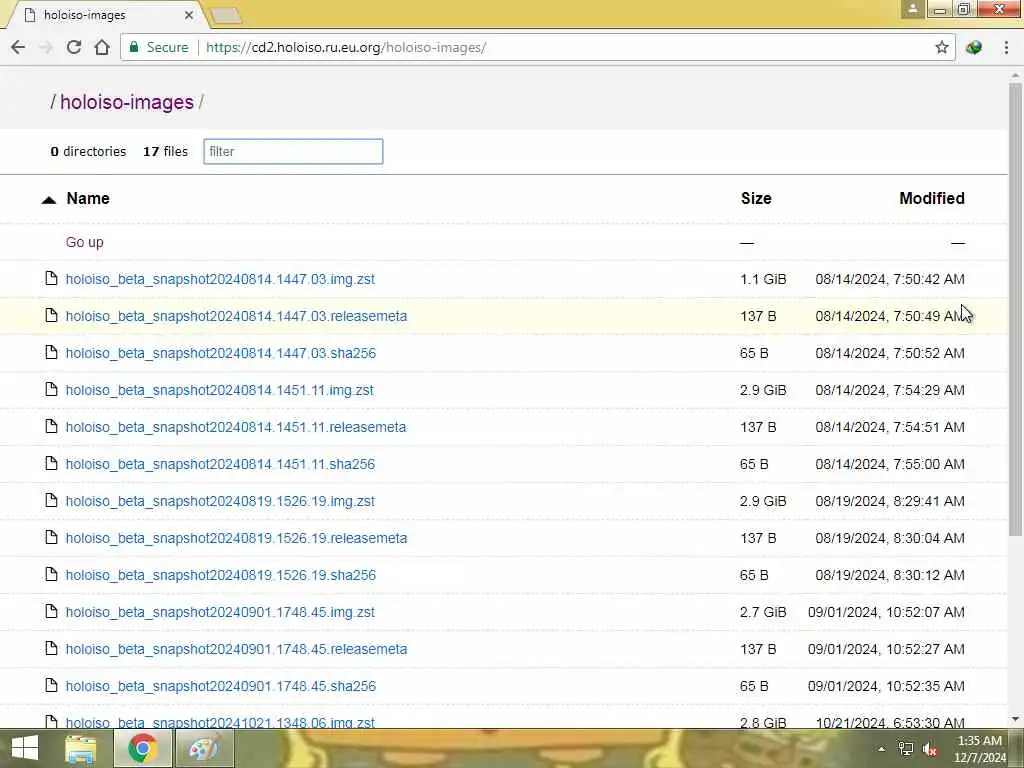Open a new browser tab

(x=226, y=15)
